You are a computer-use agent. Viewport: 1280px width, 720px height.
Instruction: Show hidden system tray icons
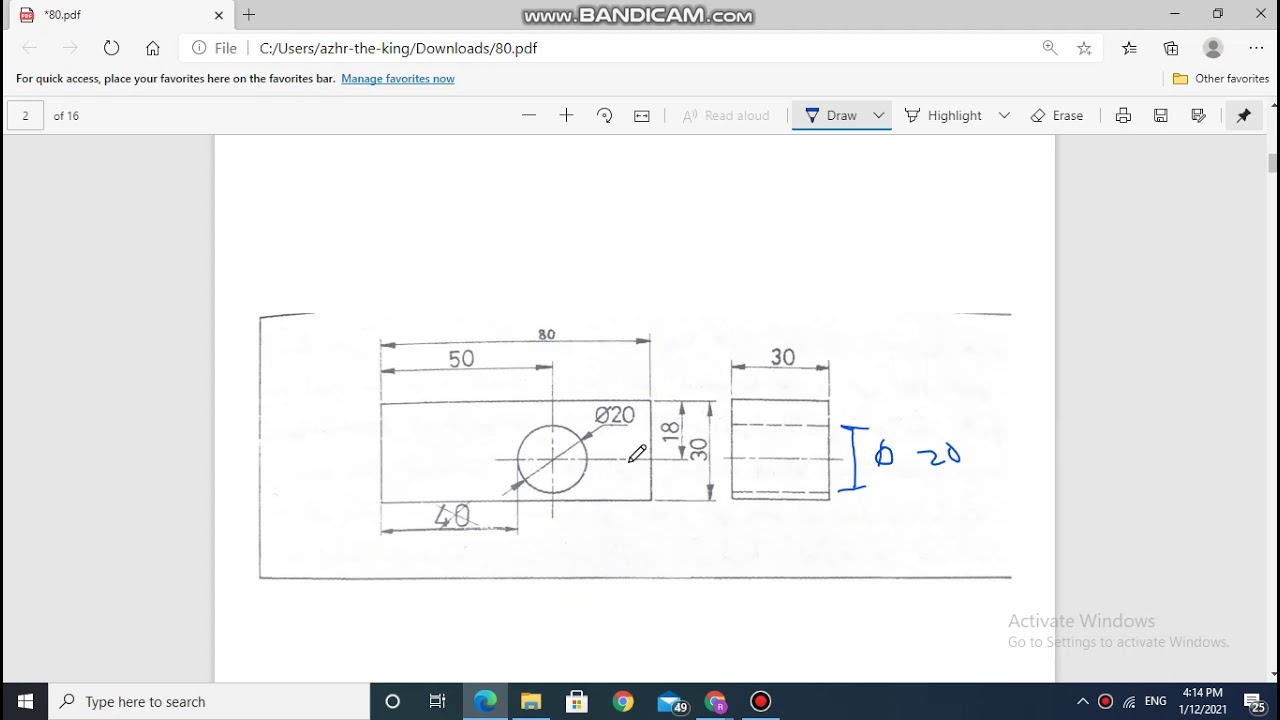pos(1082,701)
